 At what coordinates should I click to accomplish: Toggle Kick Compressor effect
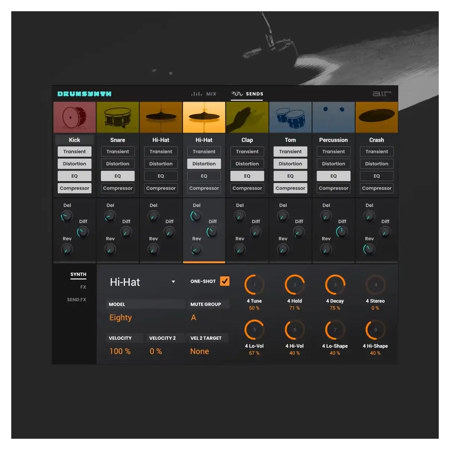pyautogui.click(x=74, y=188)
